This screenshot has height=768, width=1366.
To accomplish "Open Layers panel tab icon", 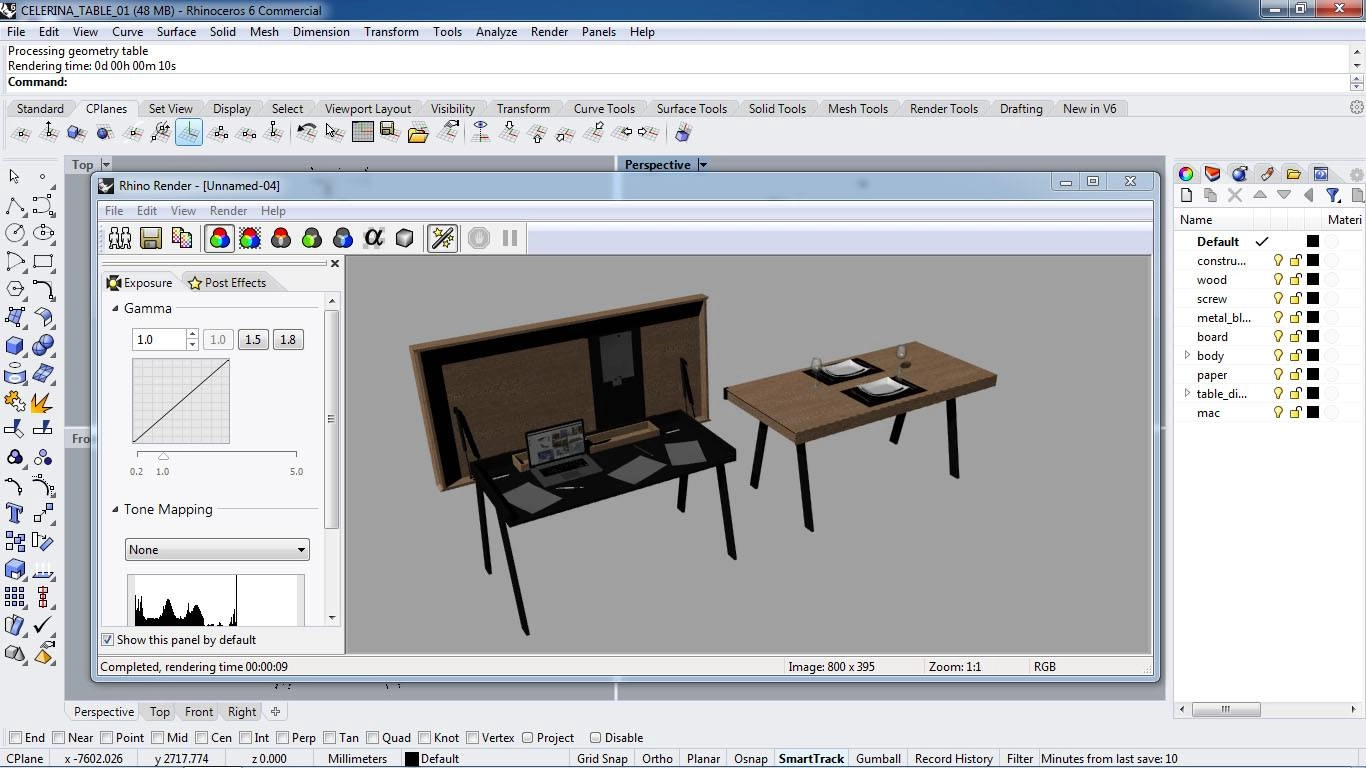I will tap(1212, 173).
